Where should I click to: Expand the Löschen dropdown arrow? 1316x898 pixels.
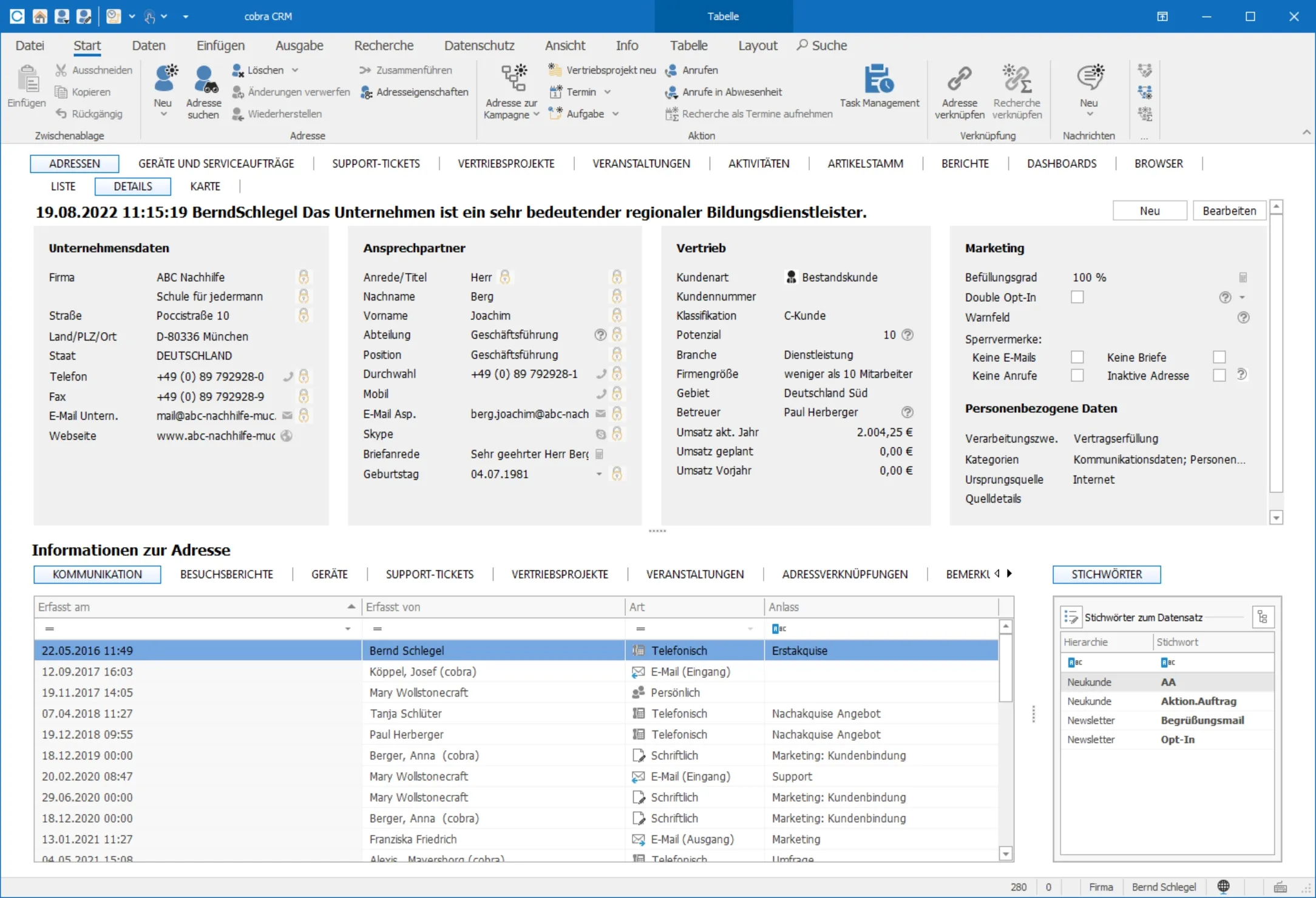click(295, 70)
